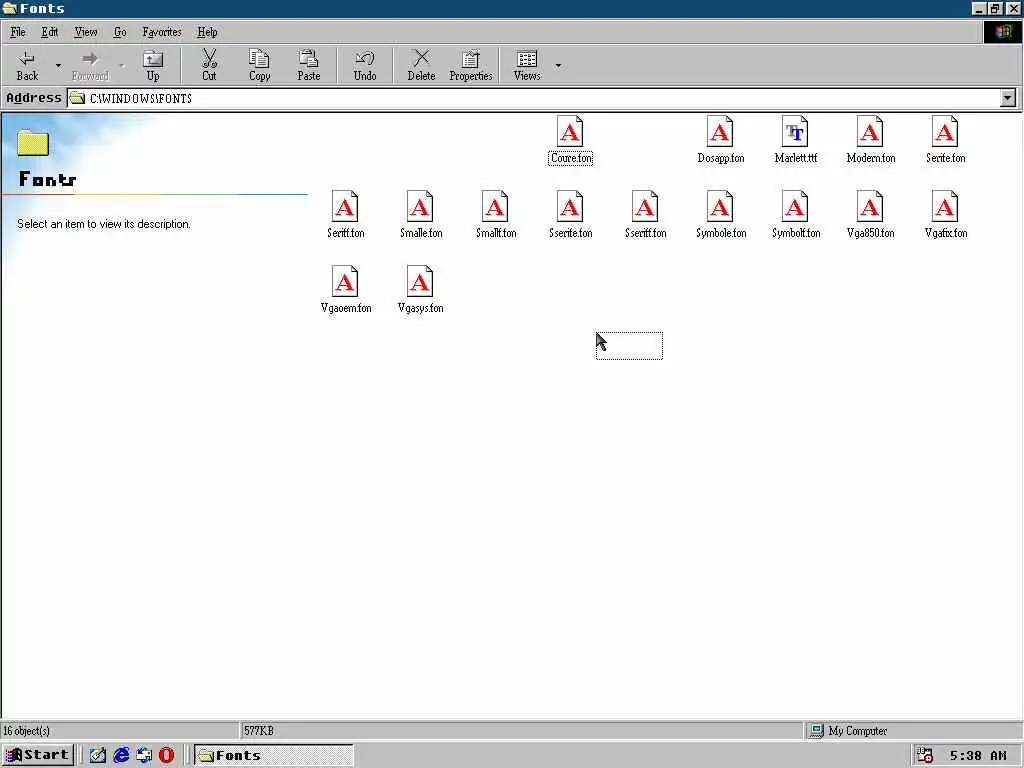Open Properties from the toolbar
This screenshot has width=1024, height=768.
click(470, 65)
